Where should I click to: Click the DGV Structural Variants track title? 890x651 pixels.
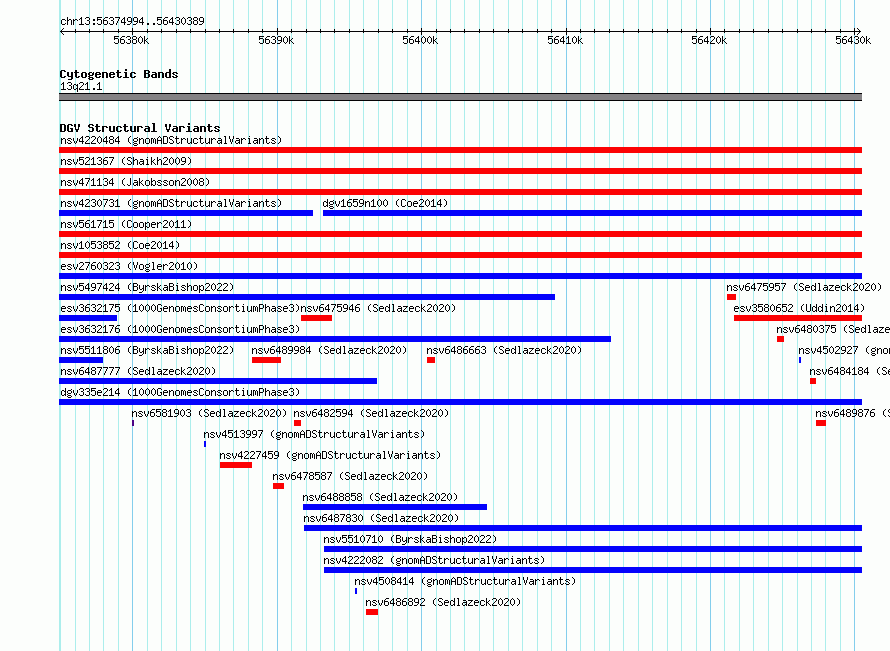point(140,128)
